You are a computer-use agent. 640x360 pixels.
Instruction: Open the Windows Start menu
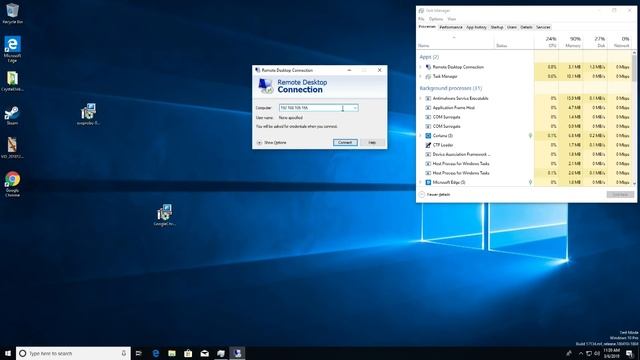point(8,353)
